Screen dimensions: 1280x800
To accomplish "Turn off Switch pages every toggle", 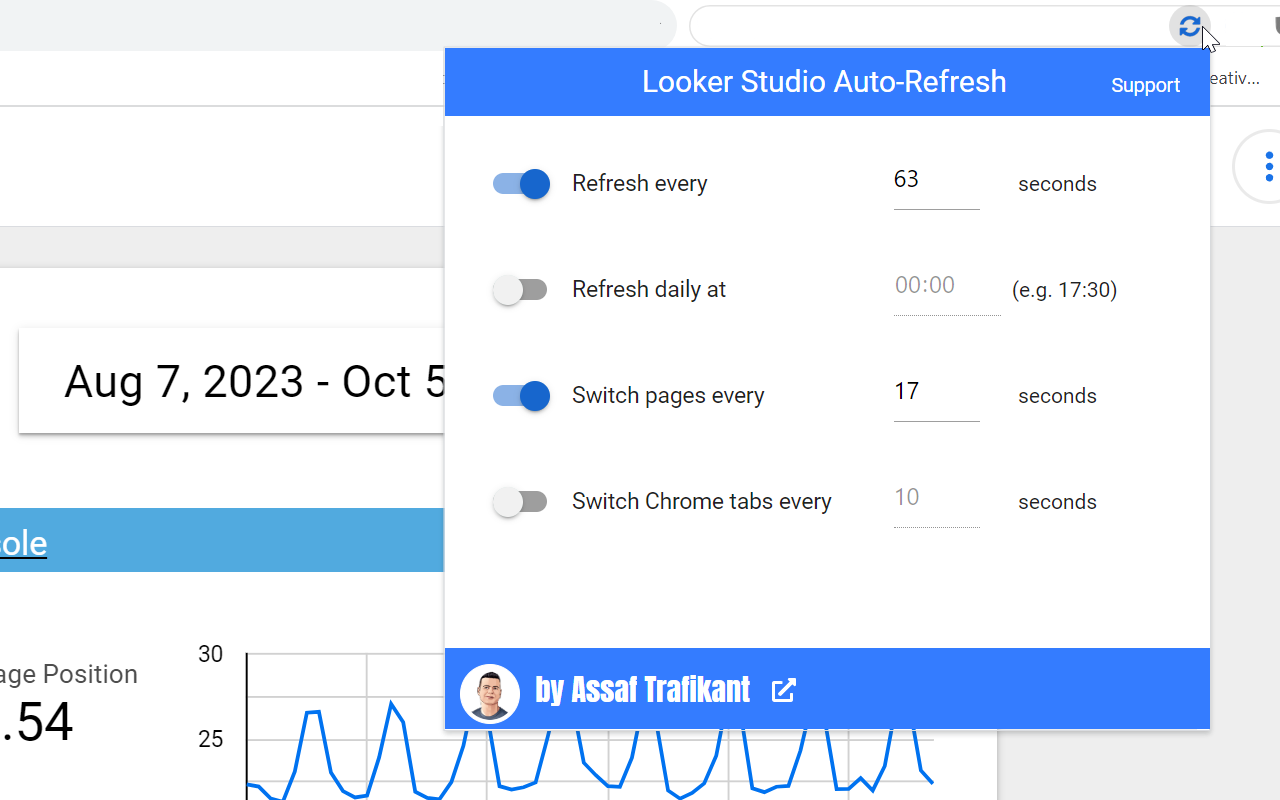I will 521,396.
